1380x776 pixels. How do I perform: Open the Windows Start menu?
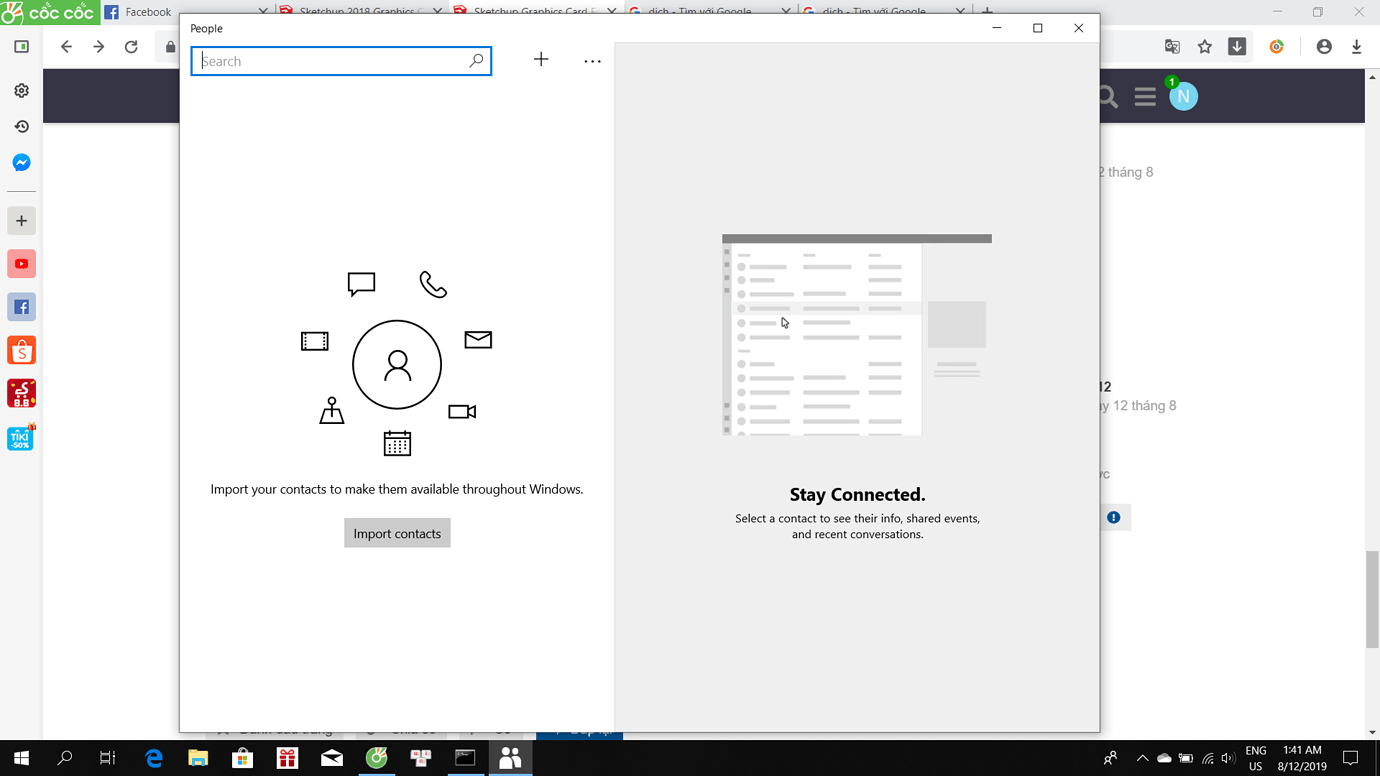(x=21, y=758)
